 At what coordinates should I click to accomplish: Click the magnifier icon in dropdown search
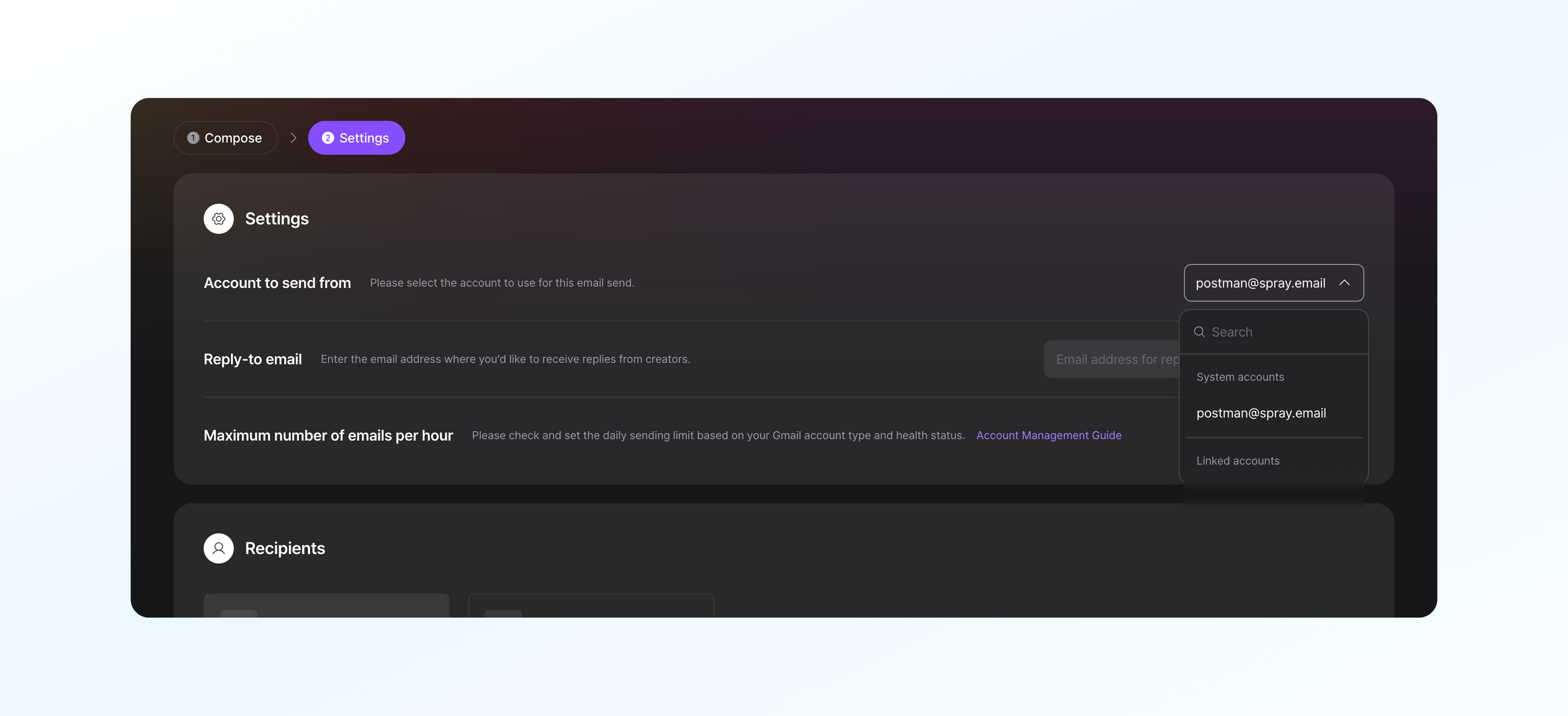pyautogui.click(x=1199, y=332)
